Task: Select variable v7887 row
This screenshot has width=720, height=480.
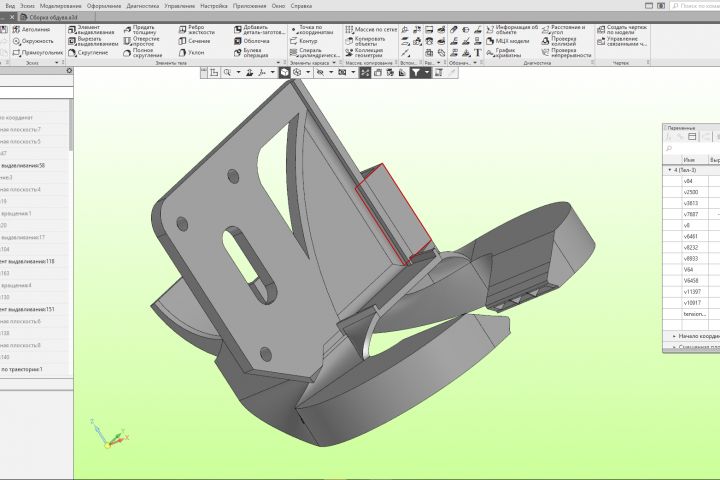Action: coord(692,215)
